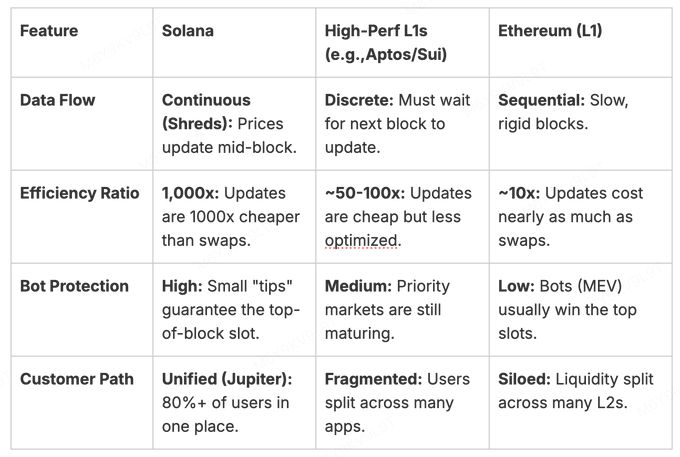Select the ~10x updates cost cell
The height and width of the screenshot is (457, 680).
570,216
